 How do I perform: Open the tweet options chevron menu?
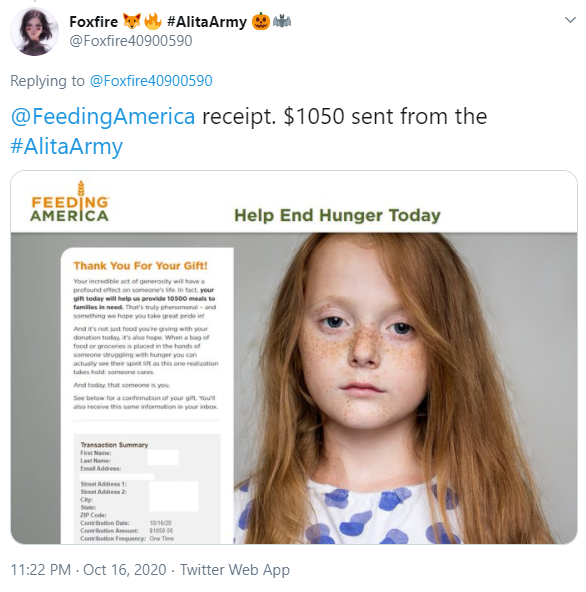pyautogui.click(x=570, y=20)
